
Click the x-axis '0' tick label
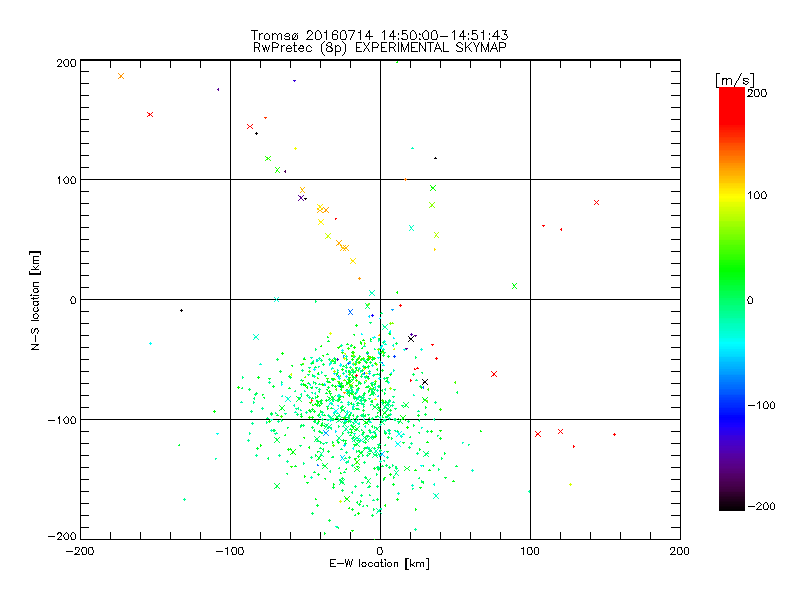click(380, 551)
